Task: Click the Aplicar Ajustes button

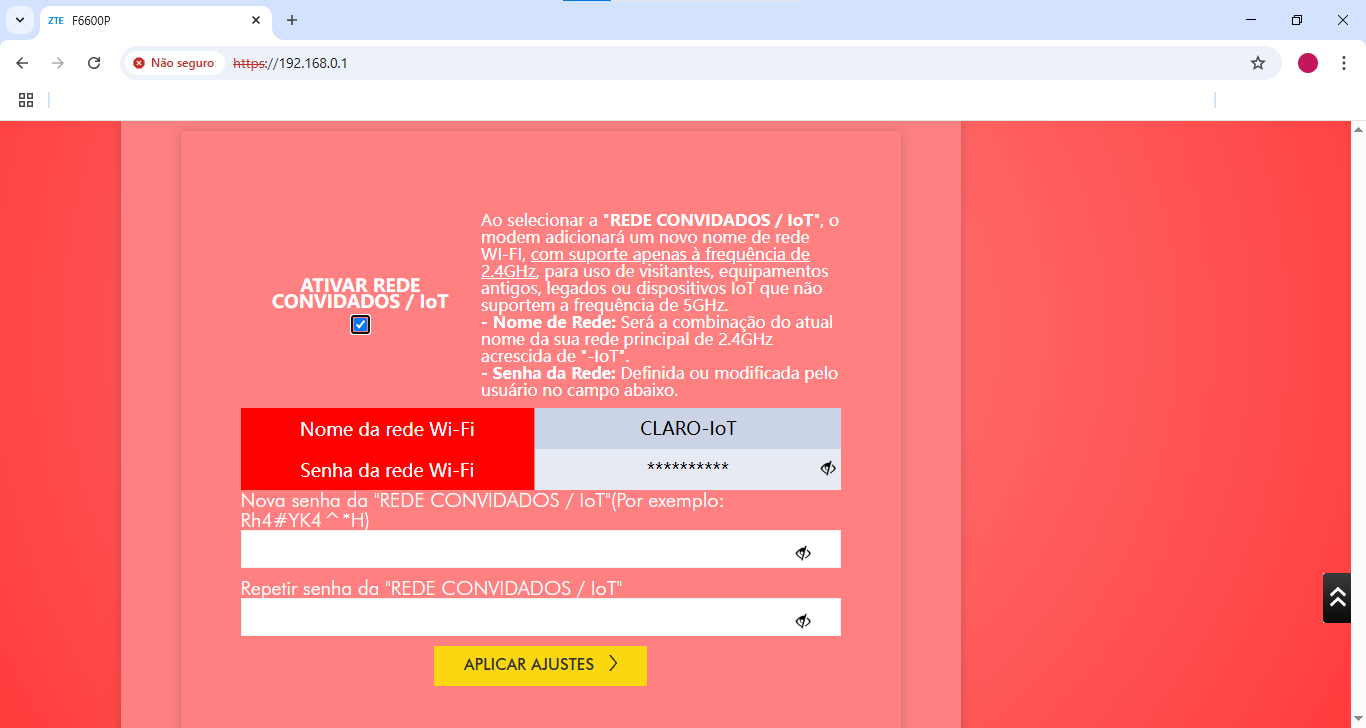Action: [540, 665]
